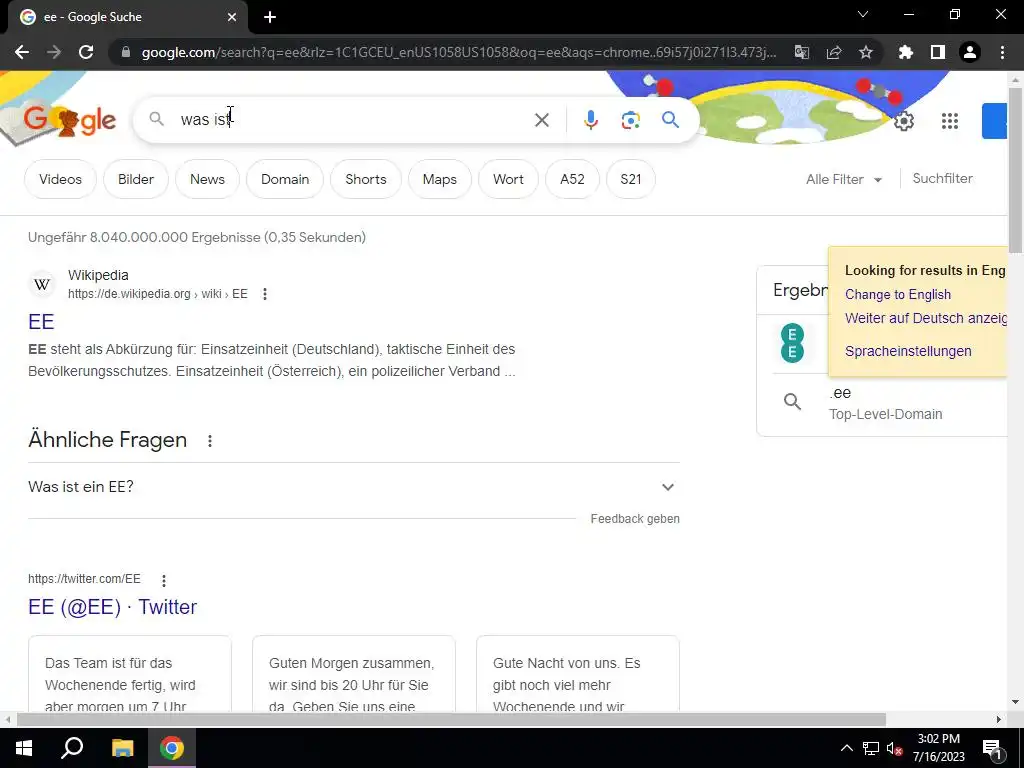Click the muted volume tray icon
Image resolution: width=1024 pixels, height=768 pixels.
click(x=894, y=749)
